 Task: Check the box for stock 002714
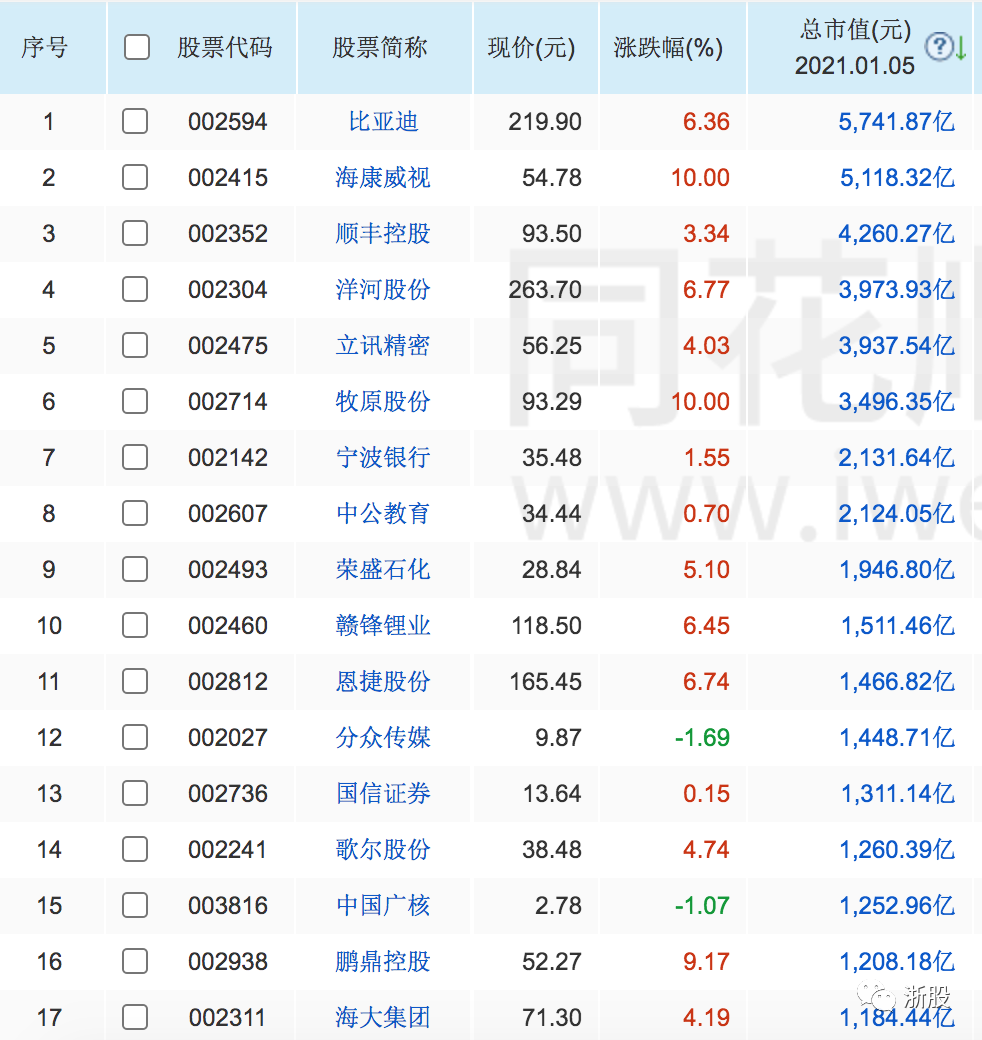click(x=135, y=401)
